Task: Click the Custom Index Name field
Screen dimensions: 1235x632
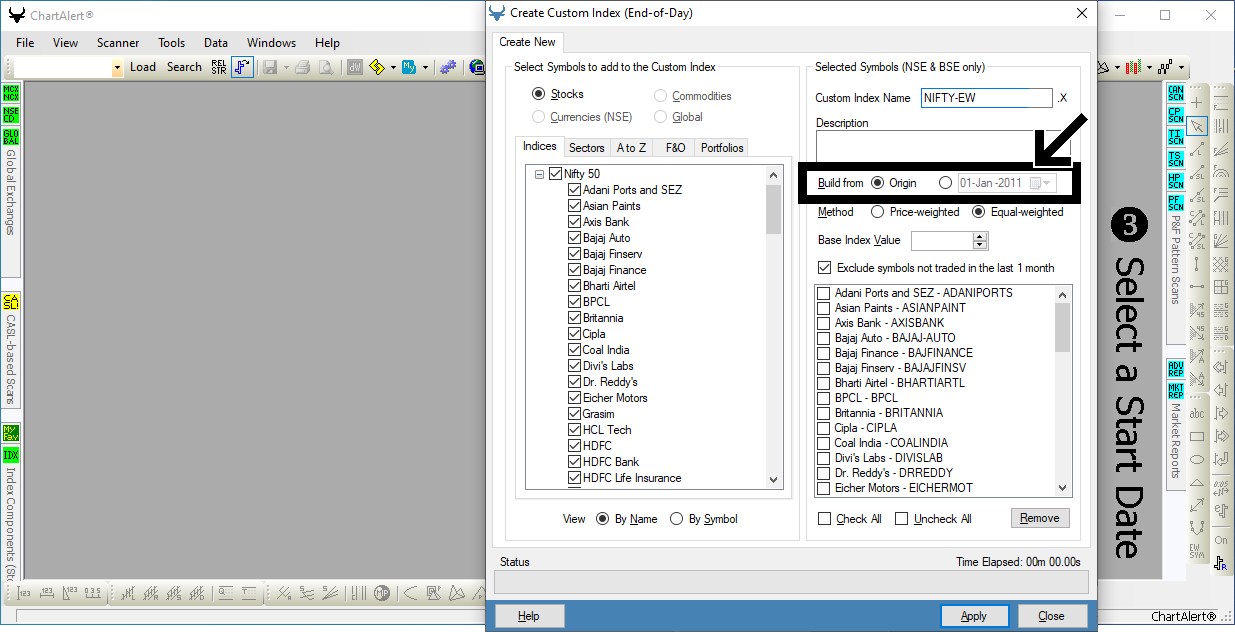Action: tap(987, 98)
